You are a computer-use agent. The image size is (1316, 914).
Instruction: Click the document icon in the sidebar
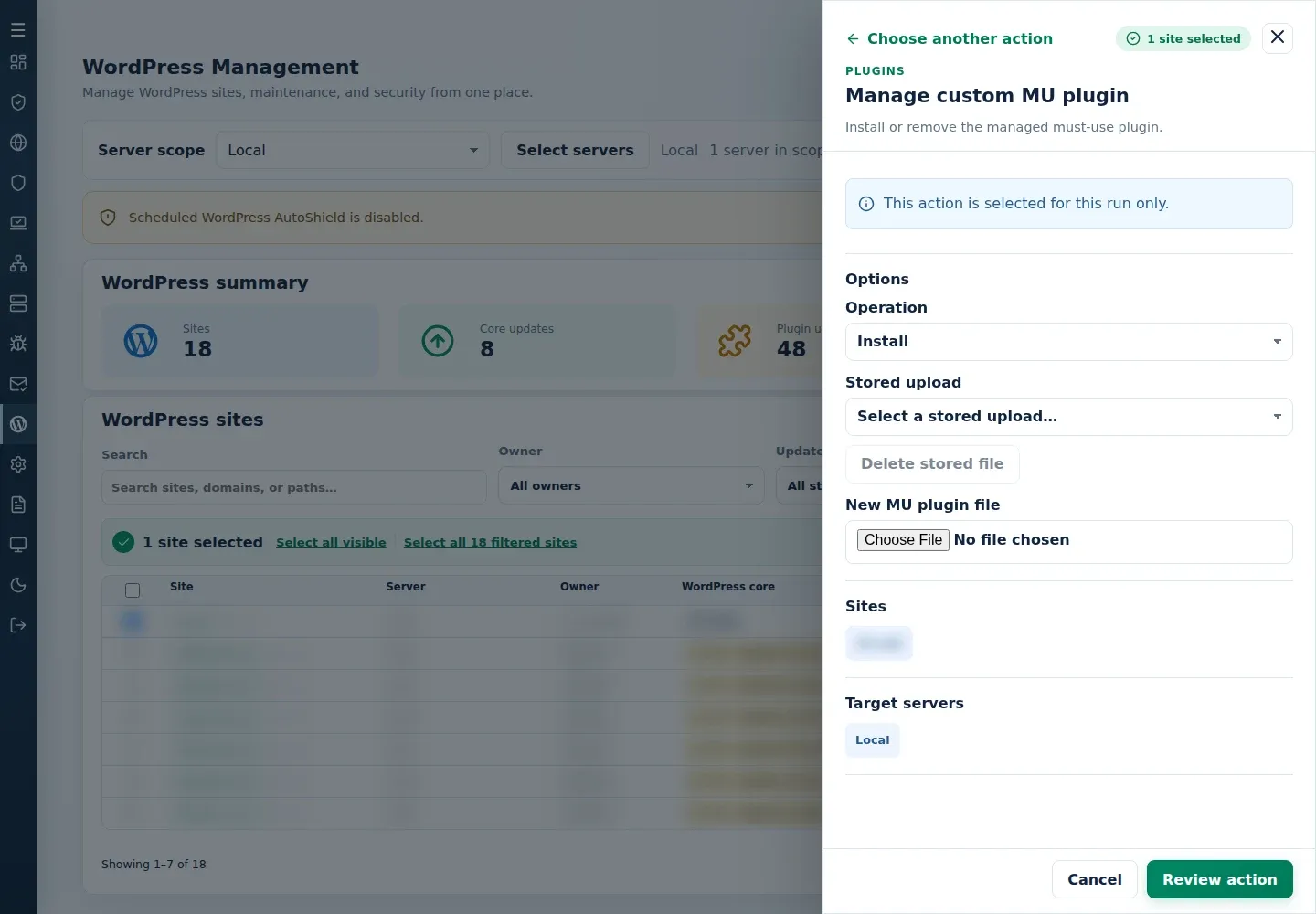click(x=18, y=505)
